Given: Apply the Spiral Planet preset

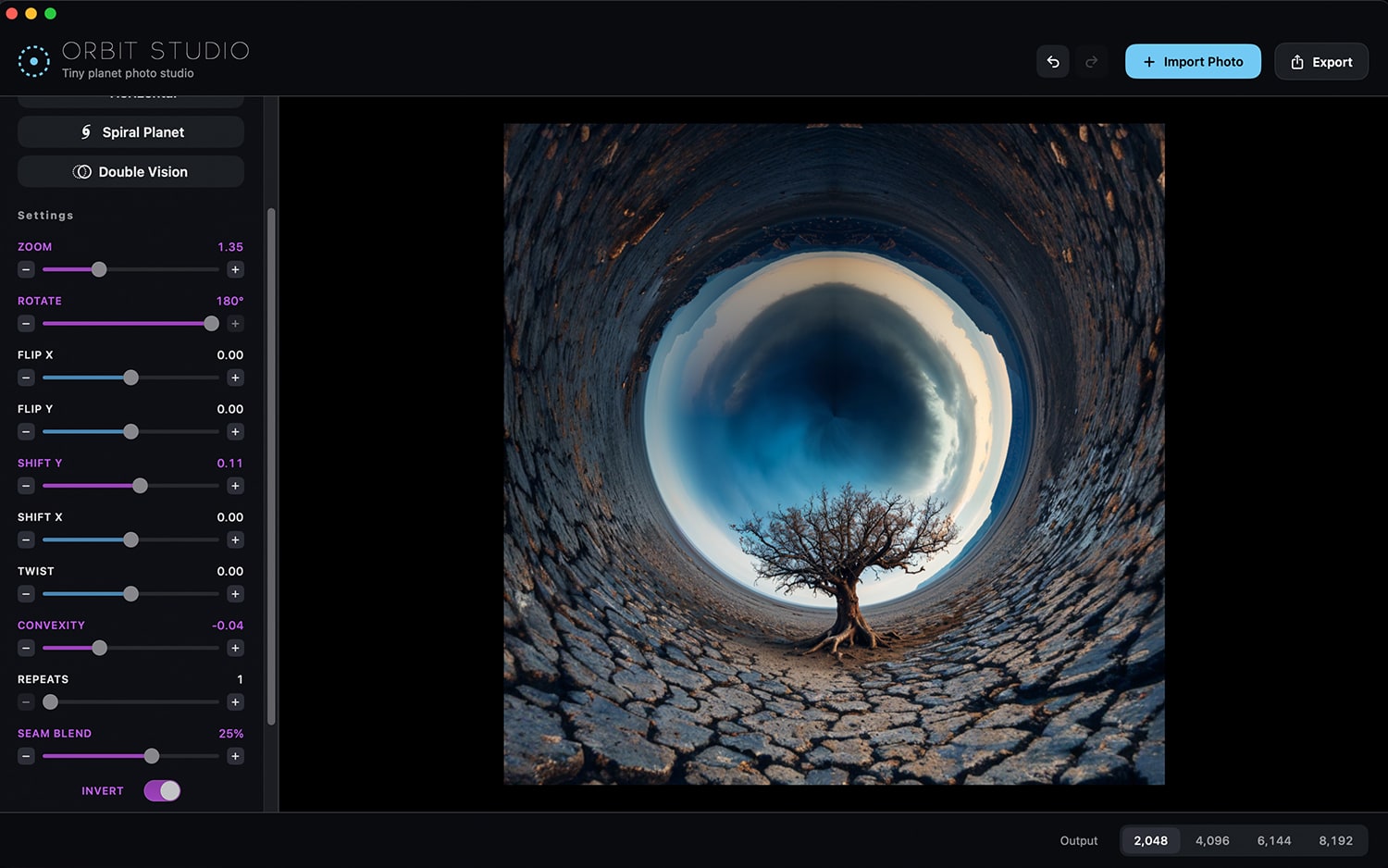Looking at the screenshot, I should [x=130, y=132].
